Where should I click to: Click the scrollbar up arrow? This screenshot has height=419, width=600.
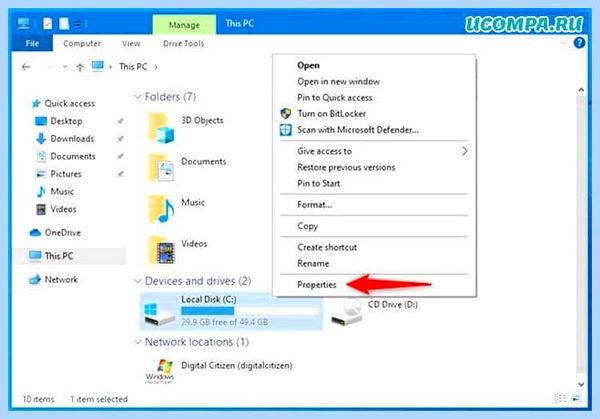[x=581, y=90]
